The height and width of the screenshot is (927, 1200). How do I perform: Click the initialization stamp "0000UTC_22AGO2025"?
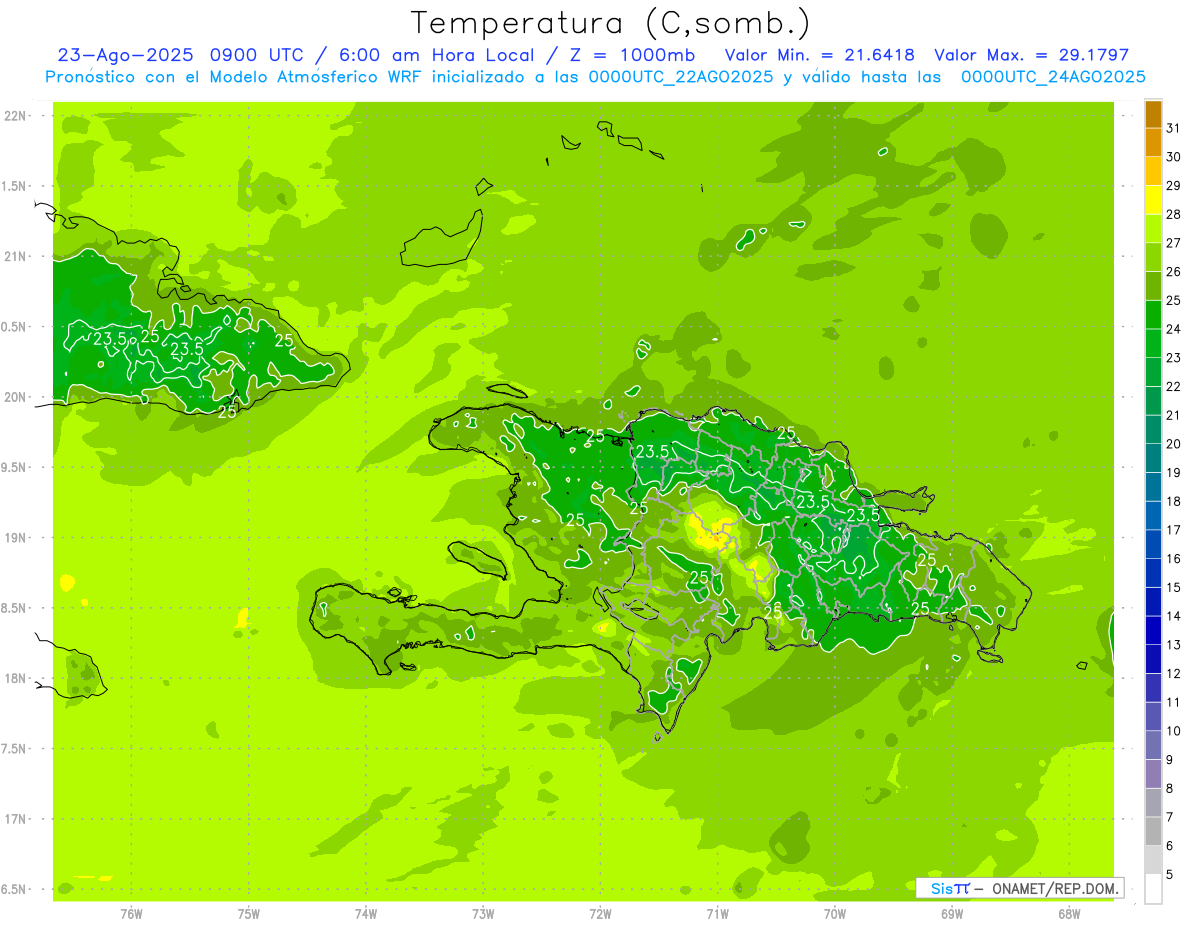point(681,76)
